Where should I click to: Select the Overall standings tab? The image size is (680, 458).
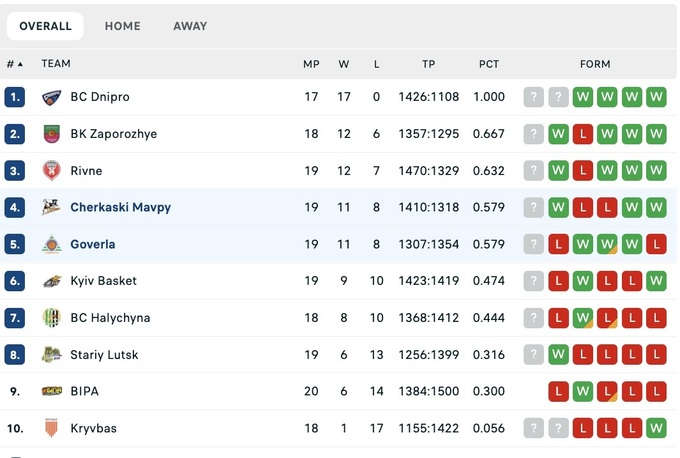[x=46, y=26]
